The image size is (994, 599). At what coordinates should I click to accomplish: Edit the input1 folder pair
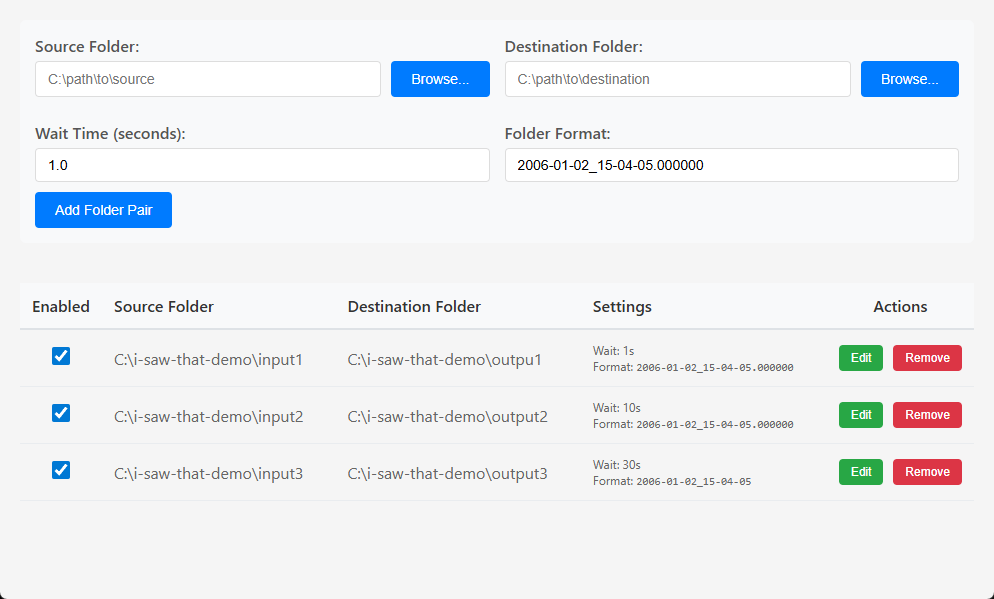click(x=860, y=358)
